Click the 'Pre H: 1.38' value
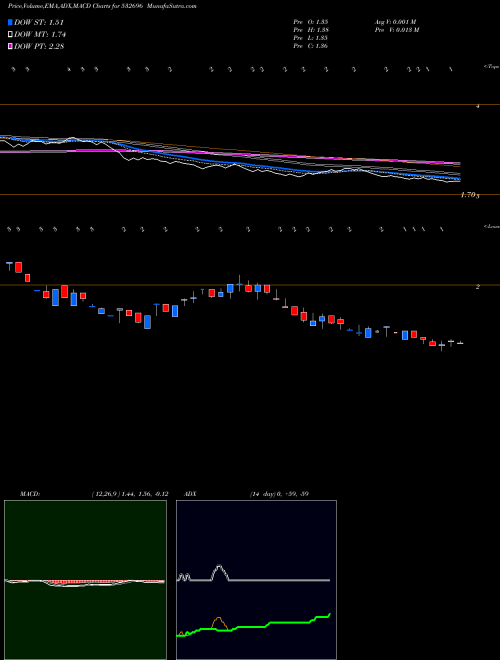This screenshot has width=500, height=660. click(x=311, y=30)
